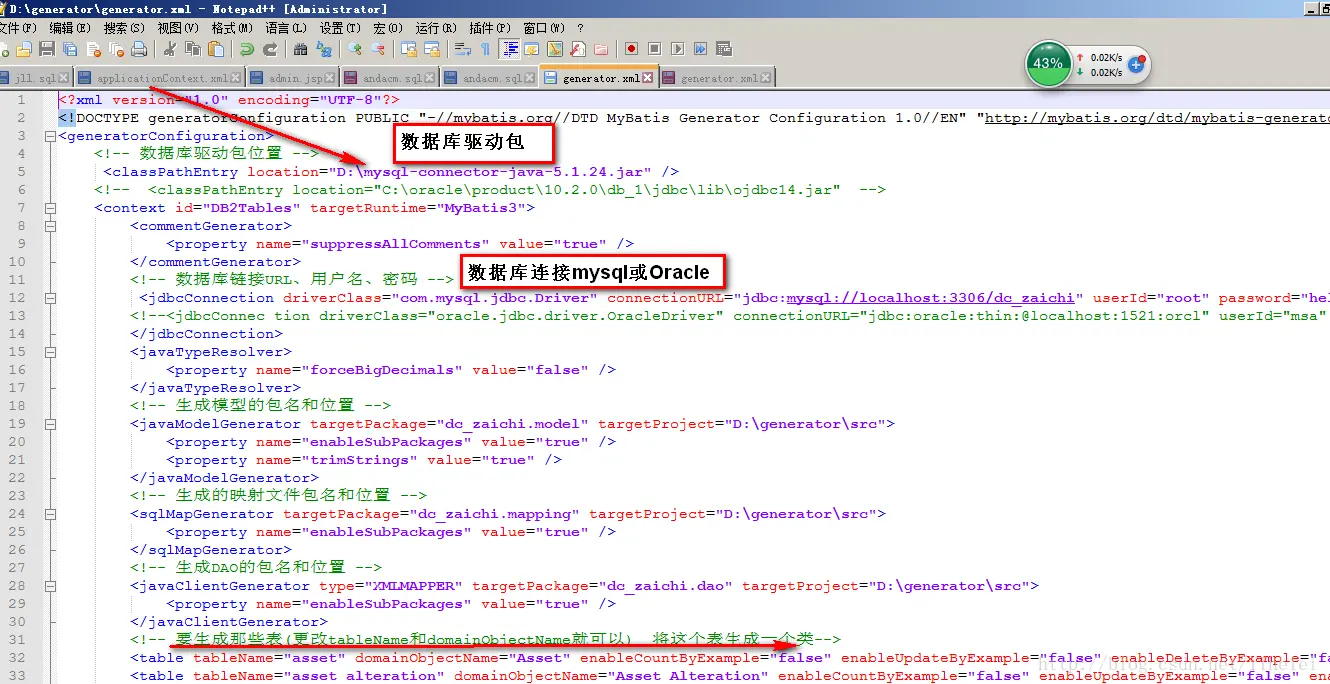Collapse the javaModelGenerator fold on line 19
Viewport: 1330px width, 684px height.
[x=49, y=424]
